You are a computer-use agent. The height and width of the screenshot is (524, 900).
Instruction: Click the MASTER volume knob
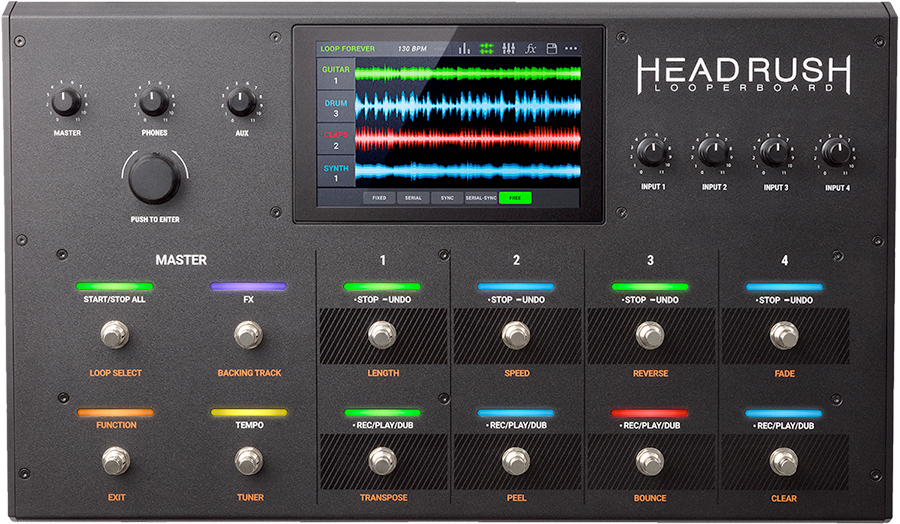pyautogui.click(x=66, y=103)
